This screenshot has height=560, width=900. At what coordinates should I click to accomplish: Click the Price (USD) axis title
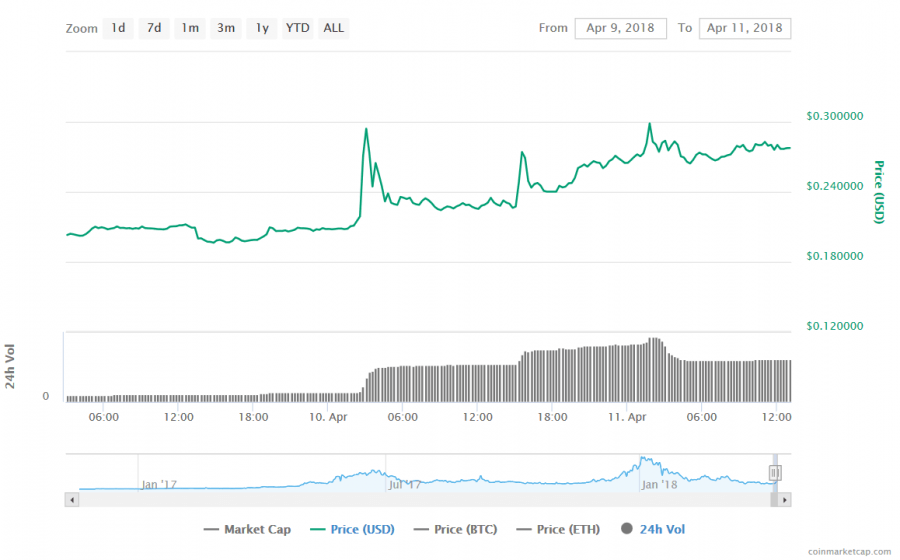879,192
